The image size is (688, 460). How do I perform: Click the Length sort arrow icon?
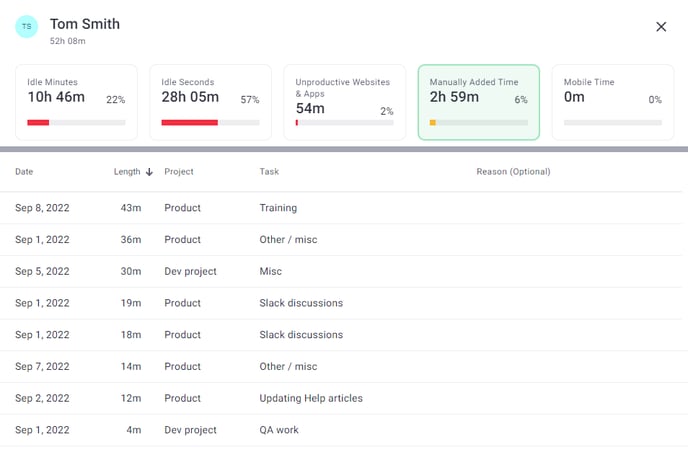pyautogui.click(x=149, y=172)
